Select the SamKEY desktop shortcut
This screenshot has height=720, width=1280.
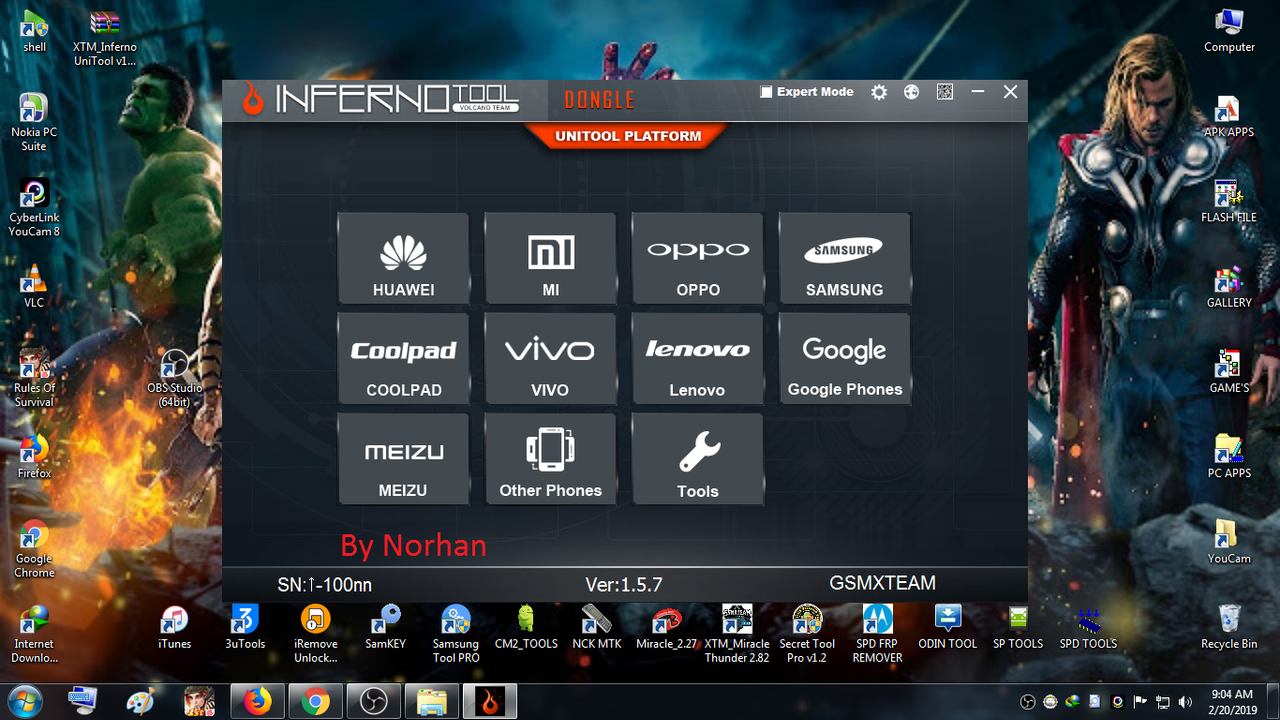[386, 627]
